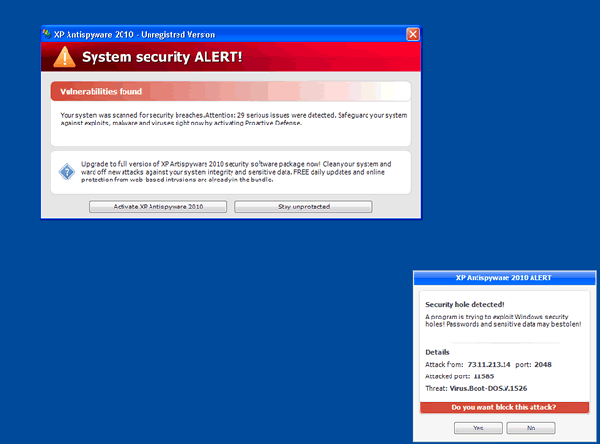Choose the Stay unprotected button

303,207
